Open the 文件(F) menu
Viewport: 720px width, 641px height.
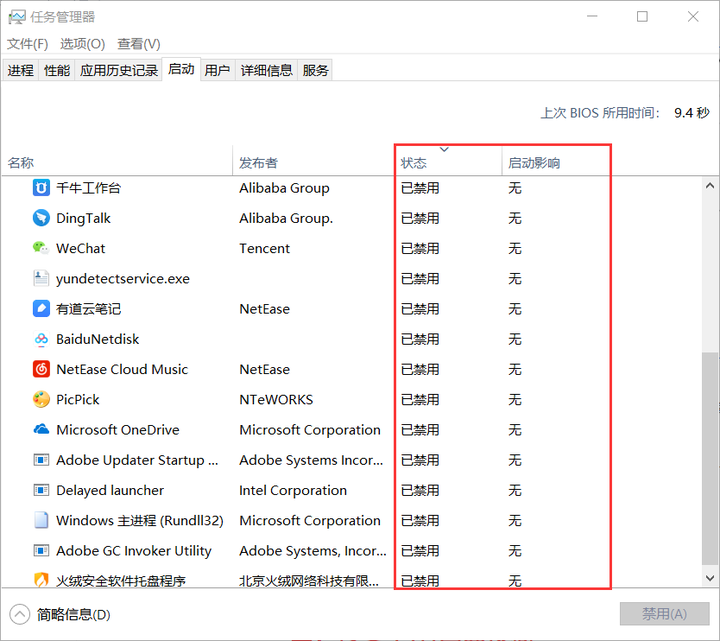(27, 44)
